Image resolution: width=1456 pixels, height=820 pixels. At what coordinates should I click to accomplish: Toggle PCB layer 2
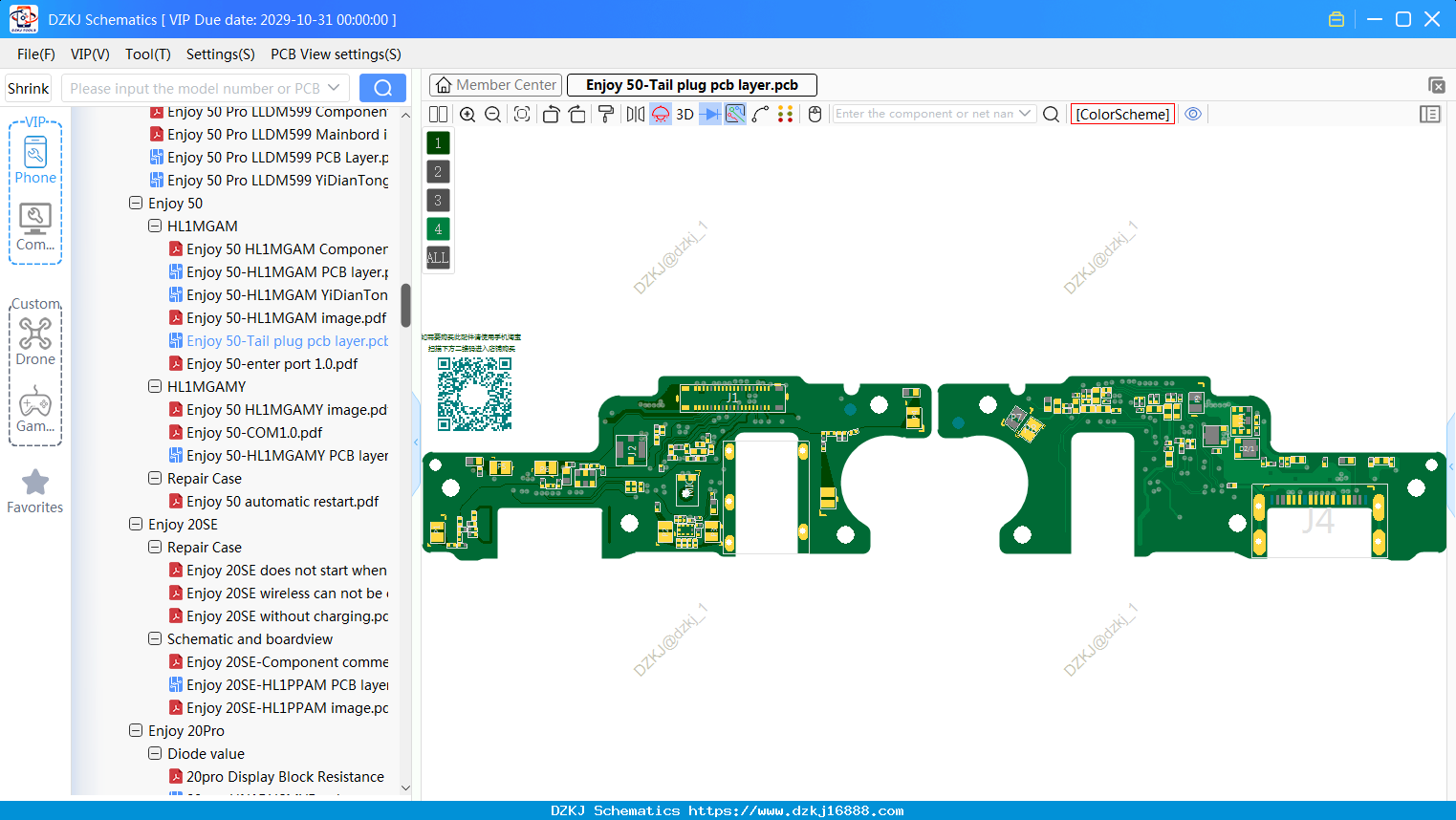pos(438,172)
